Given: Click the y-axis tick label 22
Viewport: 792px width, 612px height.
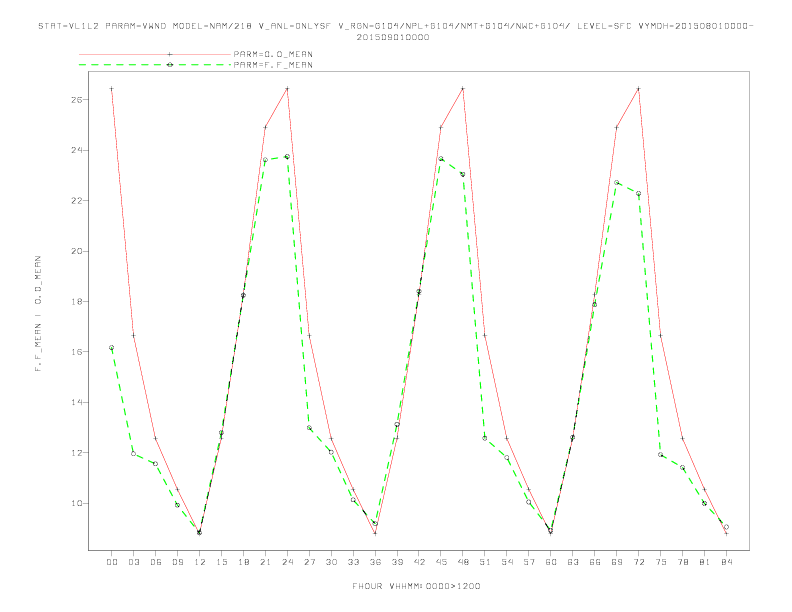Looking at the screenshot, I should pyautogui.click(x=77, y=200).
